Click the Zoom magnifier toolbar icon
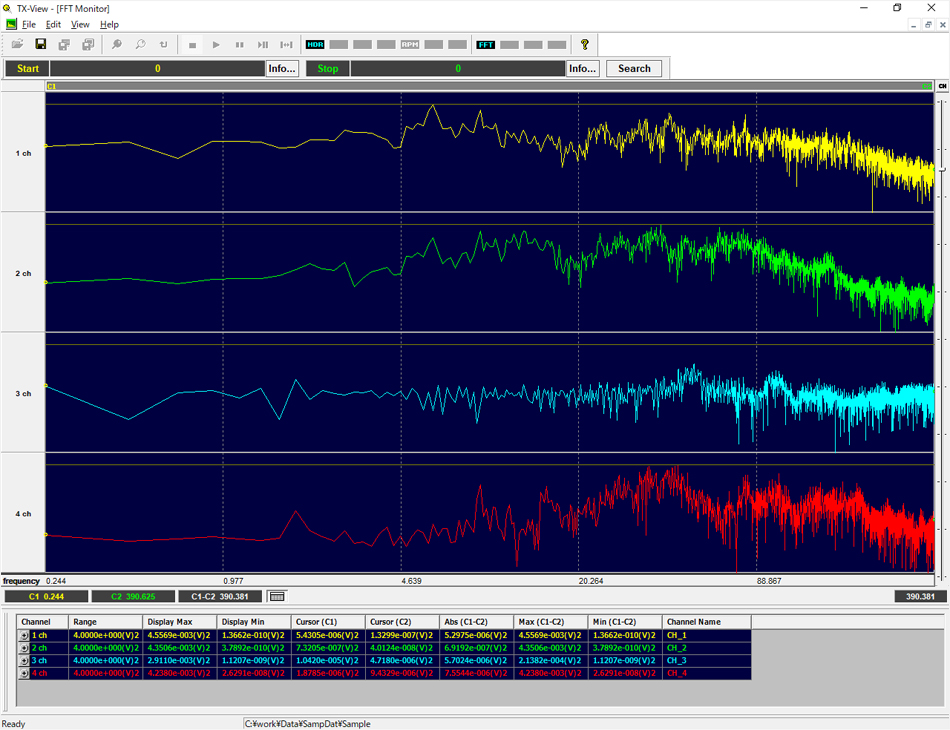Screen dimensions: 950x730 pos(119,44)
